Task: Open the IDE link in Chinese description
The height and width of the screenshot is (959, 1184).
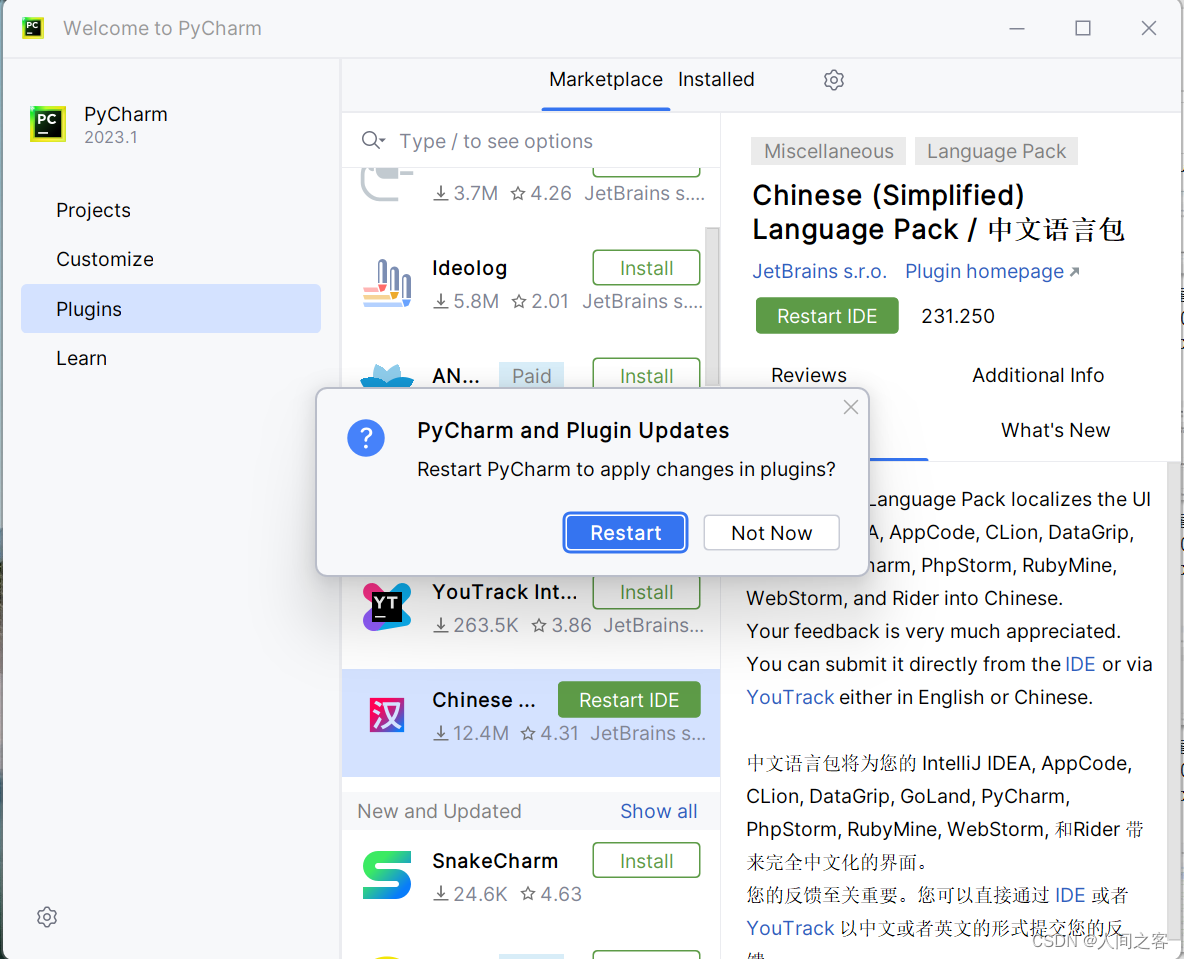Action: [1069, 896]
